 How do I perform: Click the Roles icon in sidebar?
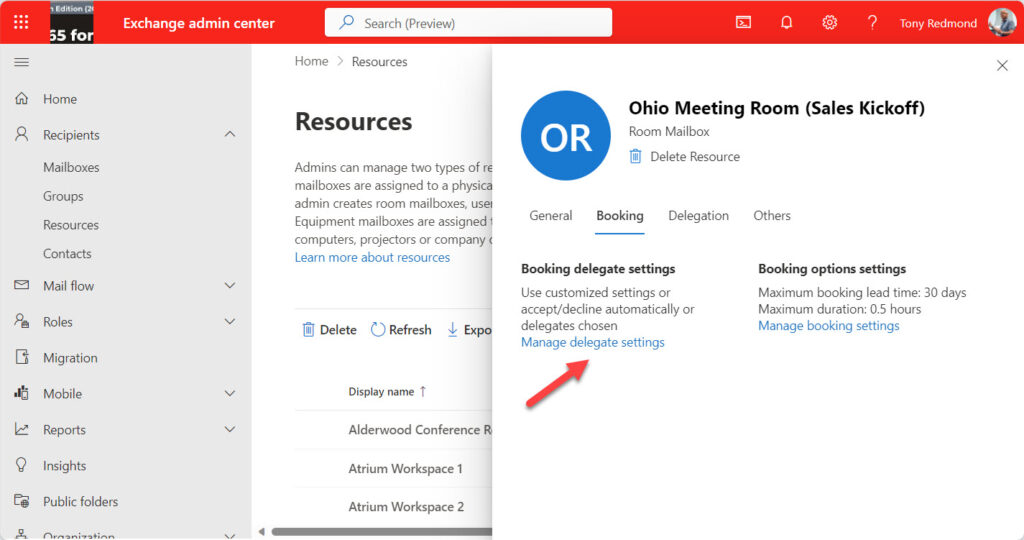click(x=22, y=321)
